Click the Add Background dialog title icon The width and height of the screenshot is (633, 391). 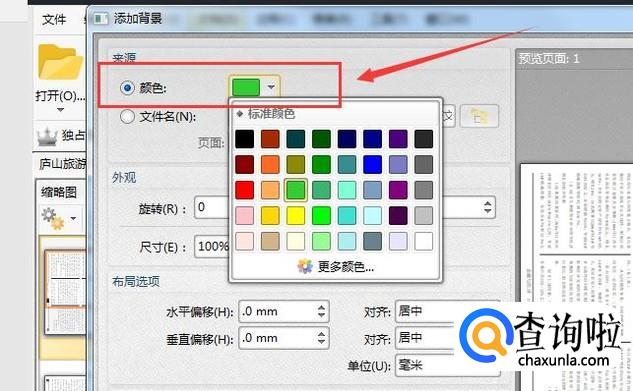(x=101, y=19)
